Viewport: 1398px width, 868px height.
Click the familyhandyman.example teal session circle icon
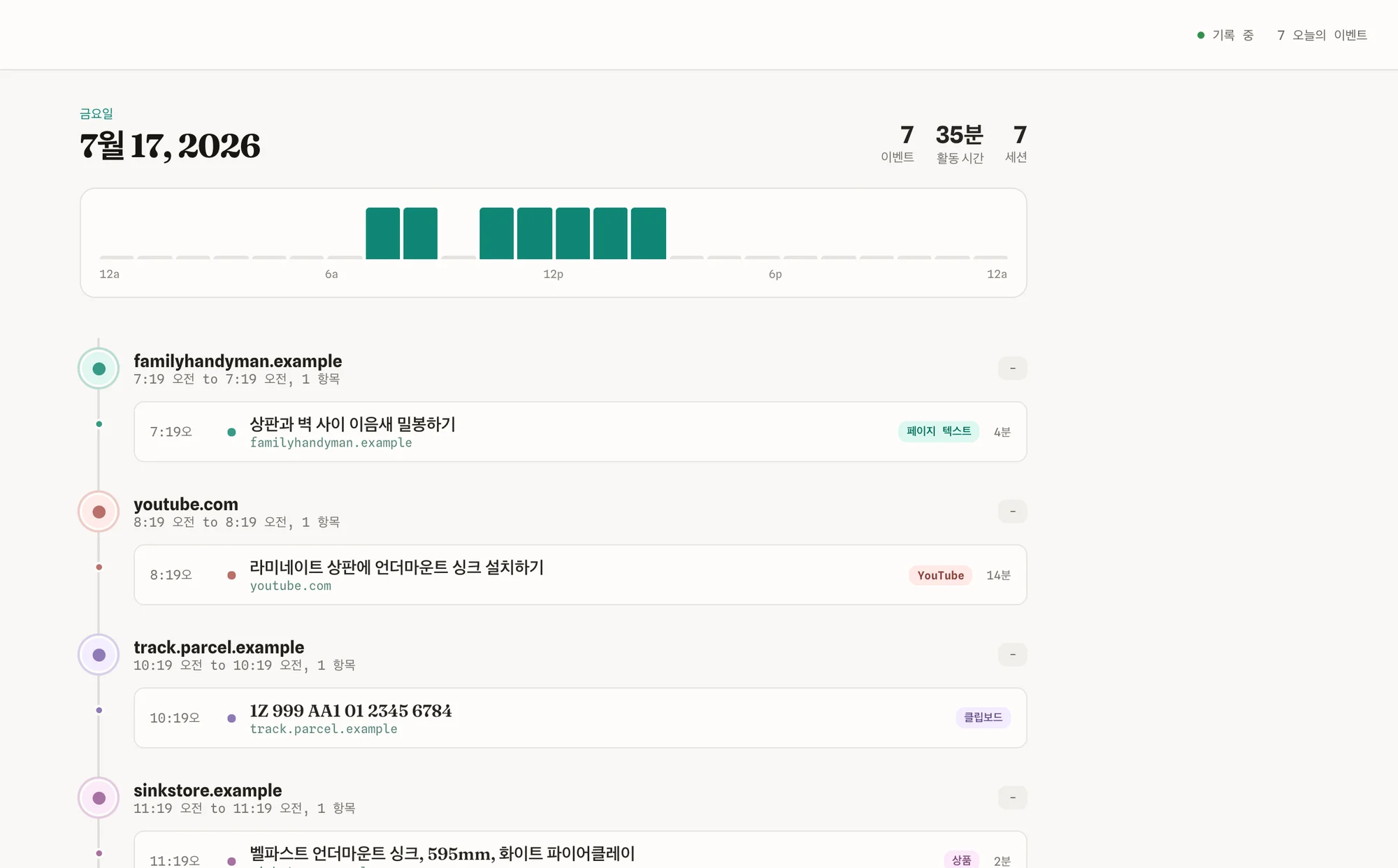tap(99, 368)
